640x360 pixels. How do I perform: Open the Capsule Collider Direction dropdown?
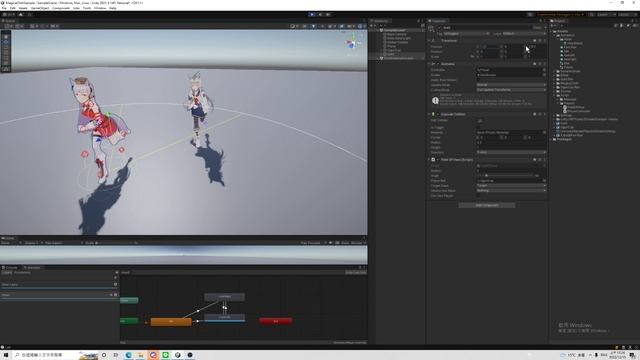511,152
